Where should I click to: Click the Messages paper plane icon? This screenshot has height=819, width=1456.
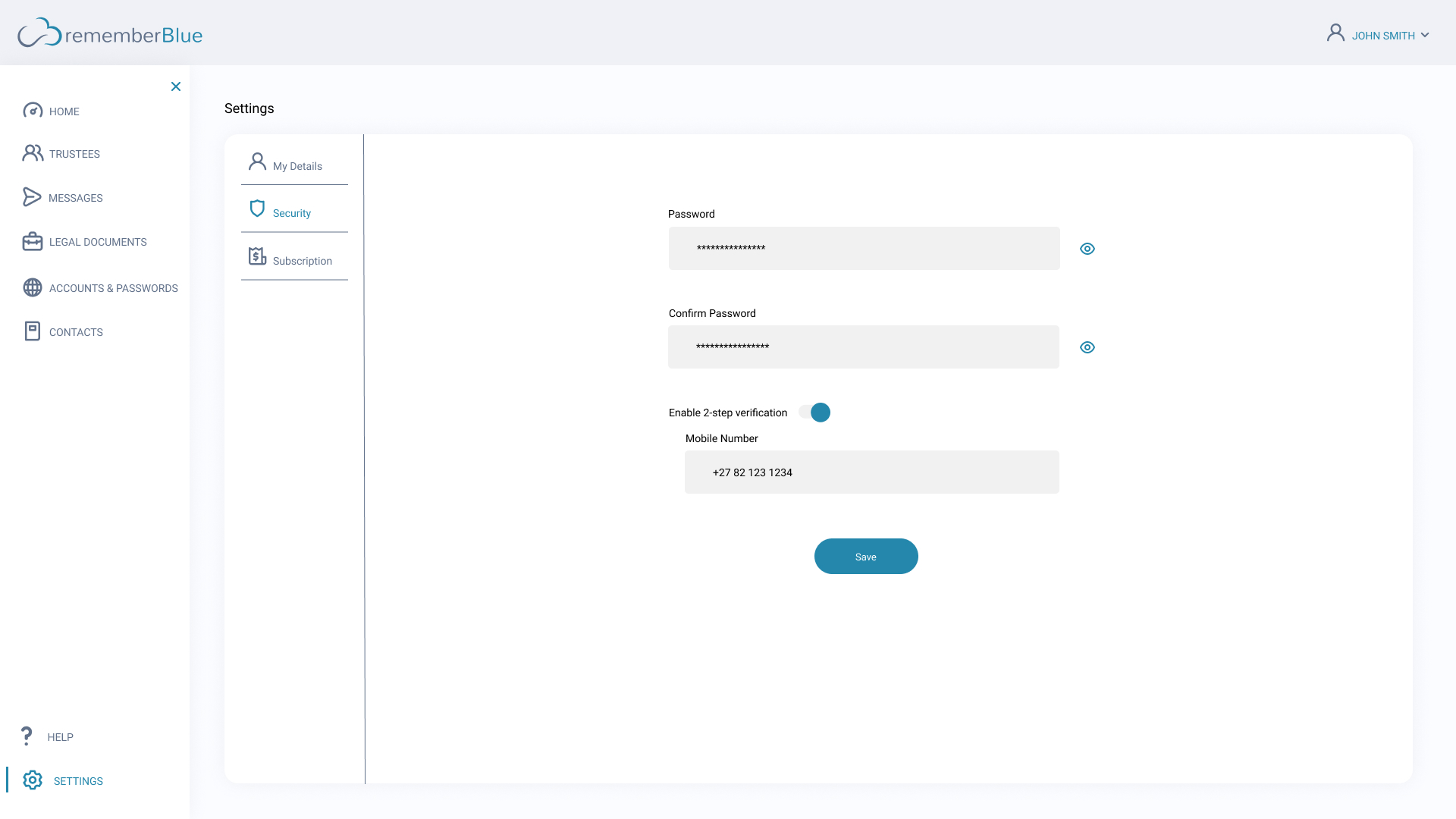(x=32, y=197)
